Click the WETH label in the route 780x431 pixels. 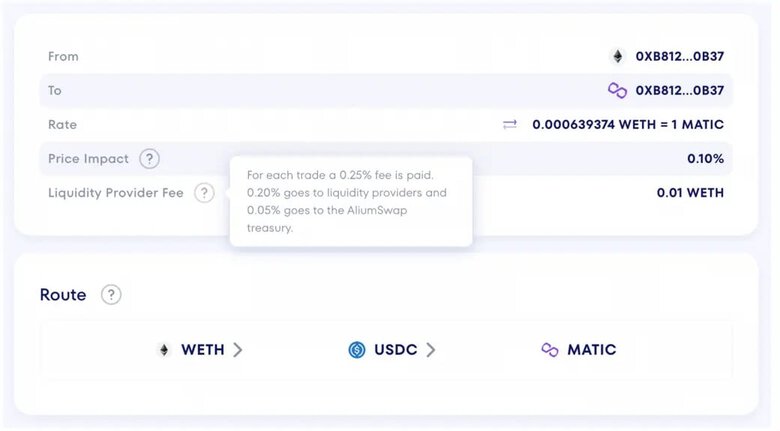203,350
